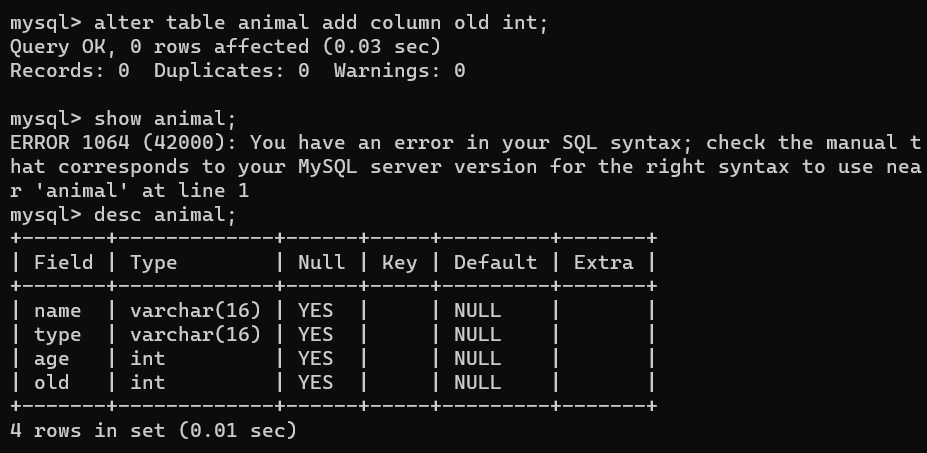Click the Field column header
The width and height of the screenshot is (927, 453).
tap(63, 263)
